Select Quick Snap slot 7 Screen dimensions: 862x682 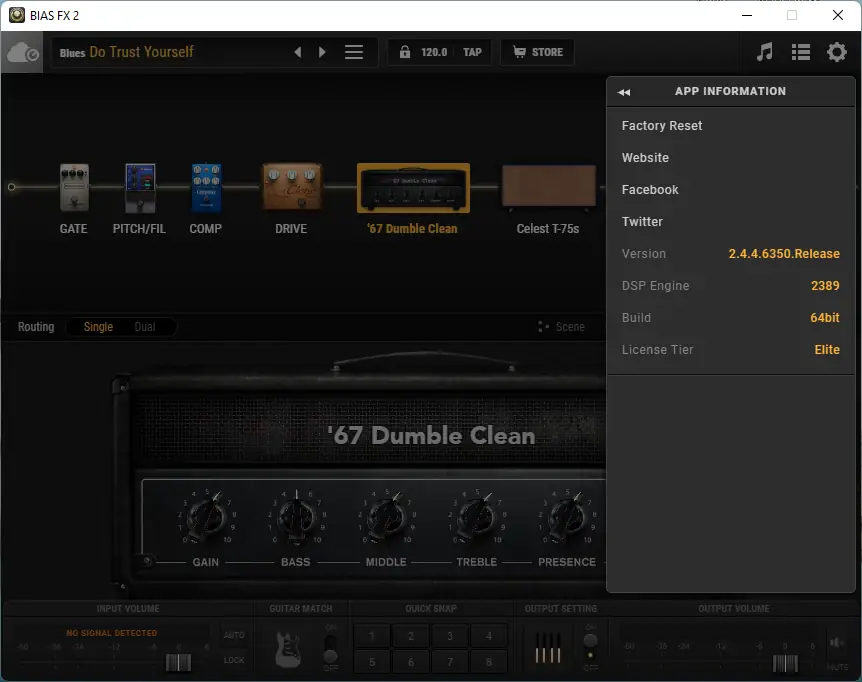coord(450,662)
